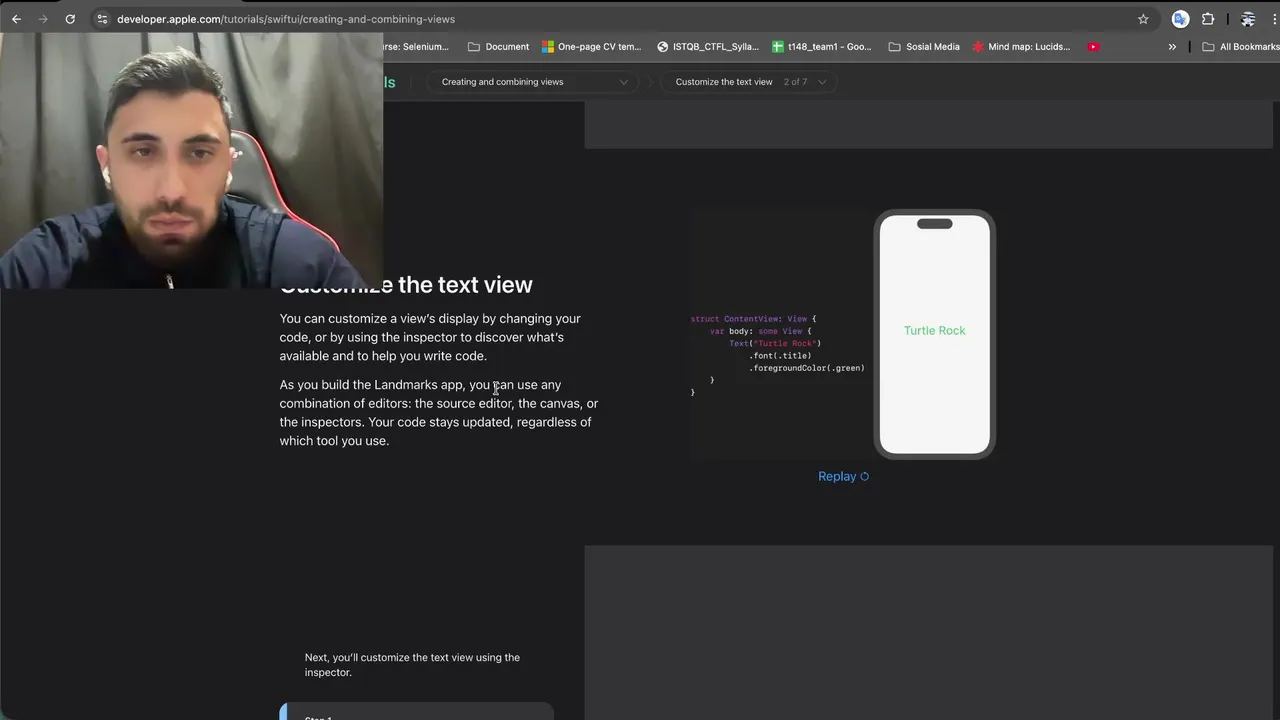Image resolution: width=1280 pixels, height=720 pixels.
Task: Expand the Creating and combining views dropdown
Action: pos(534,82)
